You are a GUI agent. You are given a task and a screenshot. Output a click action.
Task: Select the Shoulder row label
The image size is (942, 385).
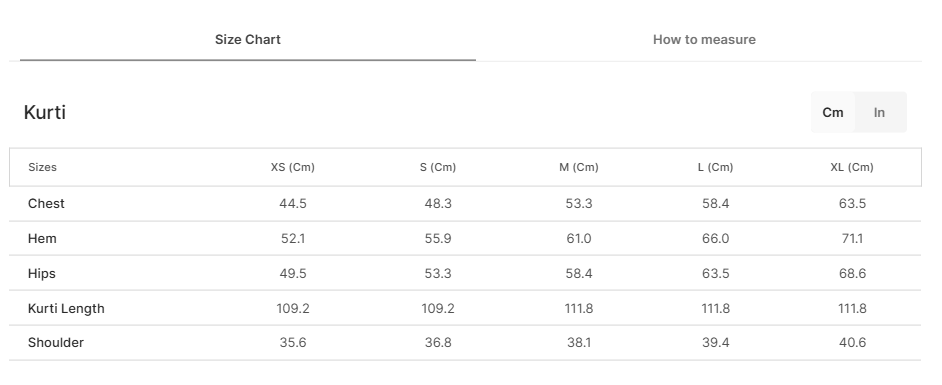click(56, 342)
